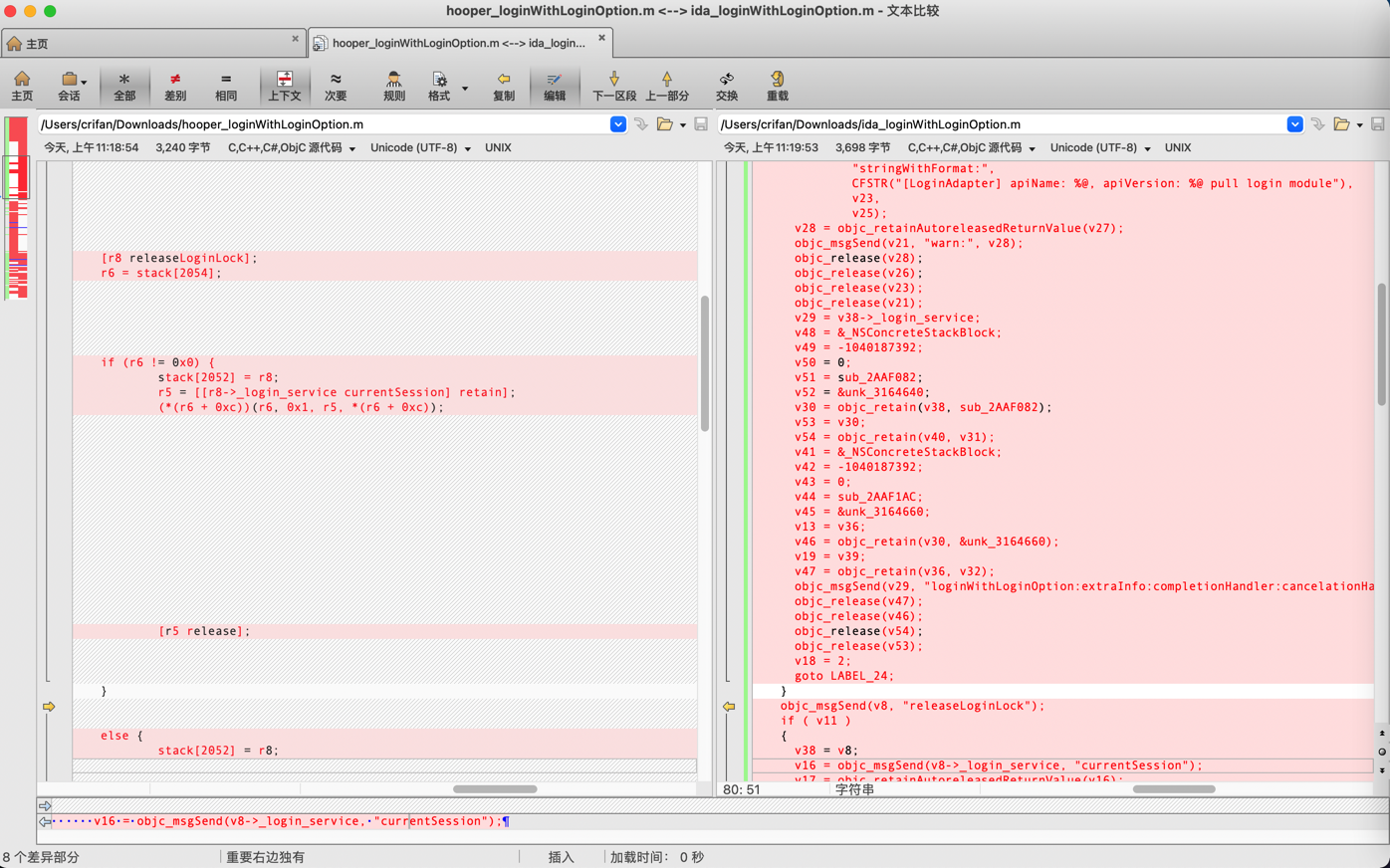Screen dimensions: 1390x868
Task: Toggle the 相同 (Same) display filter
Action: [x=226, y=86]
